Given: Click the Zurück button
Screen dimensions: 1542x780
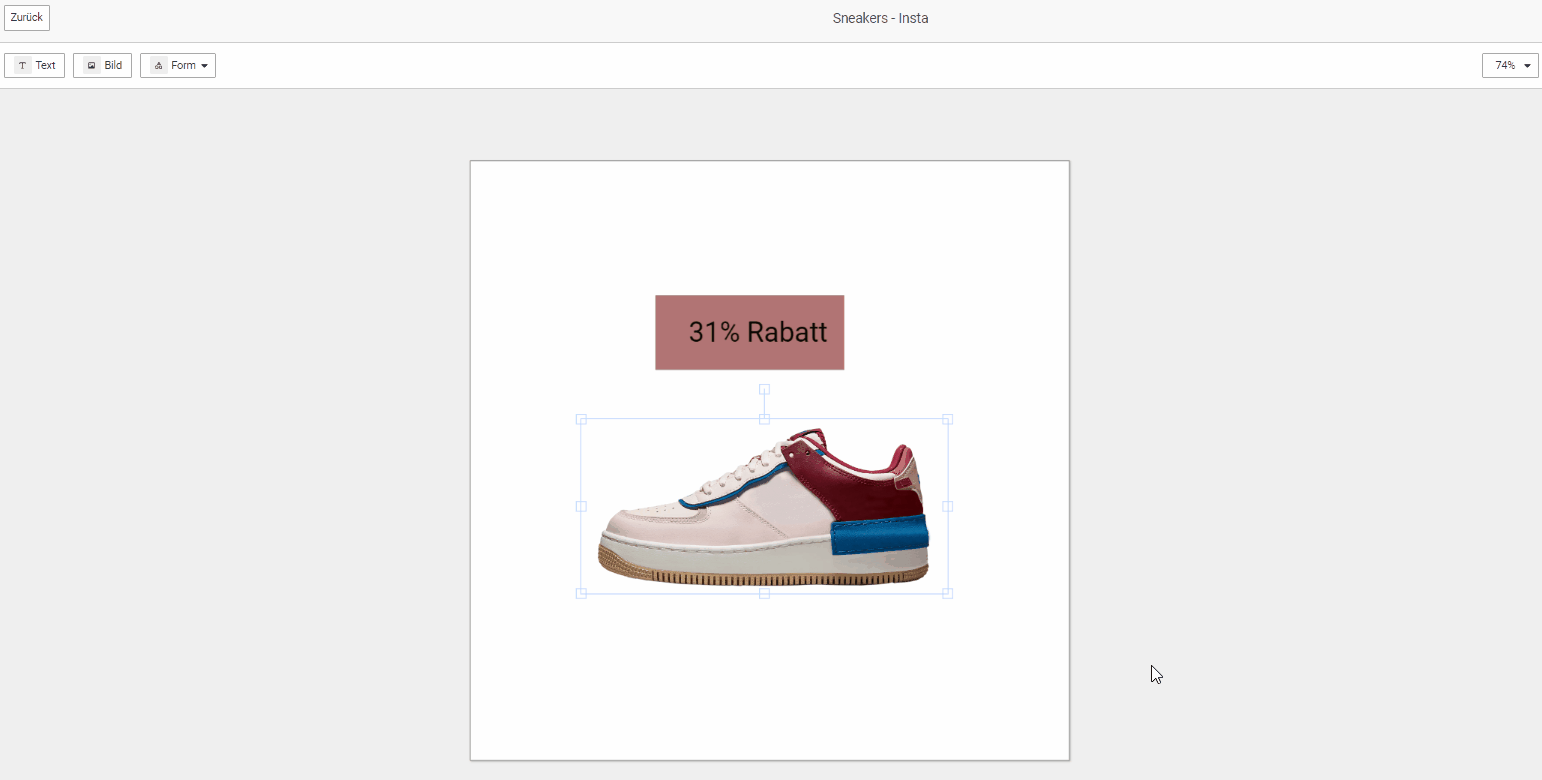Looking at the screenshot, I should 27,18.
